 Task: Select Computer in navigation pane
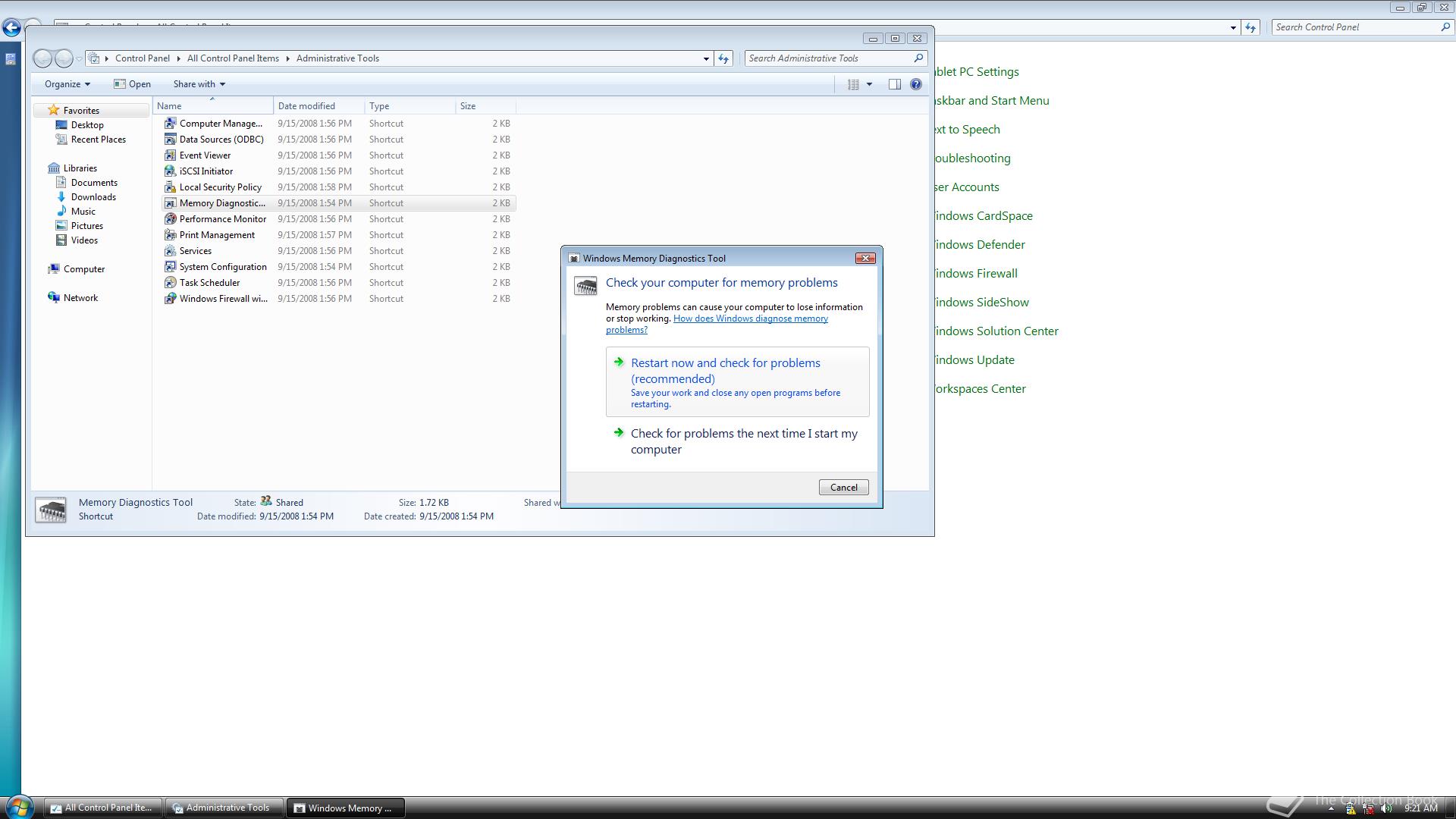[83, 269]
